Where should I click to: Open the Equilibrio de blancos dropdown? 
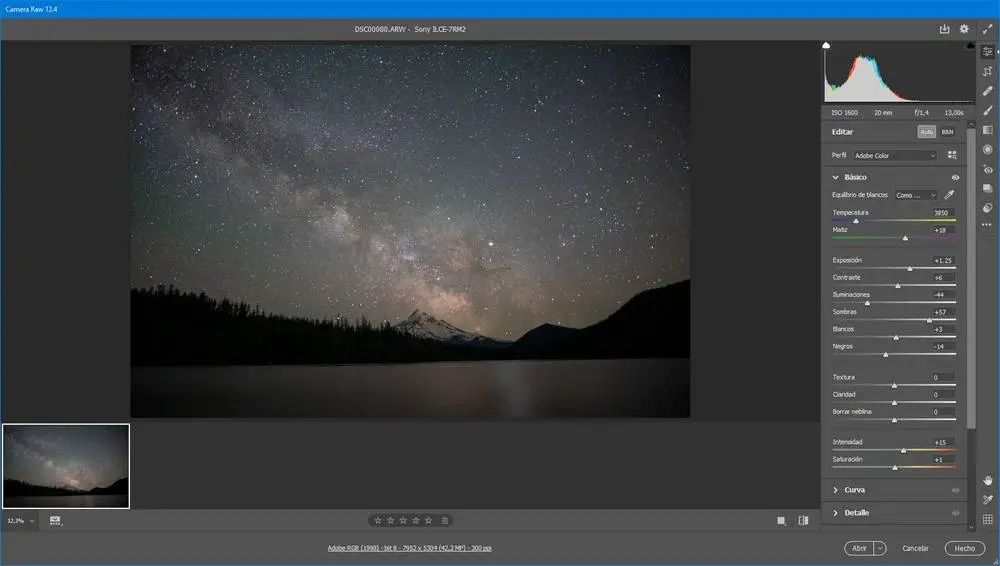(x=916, y=195)
